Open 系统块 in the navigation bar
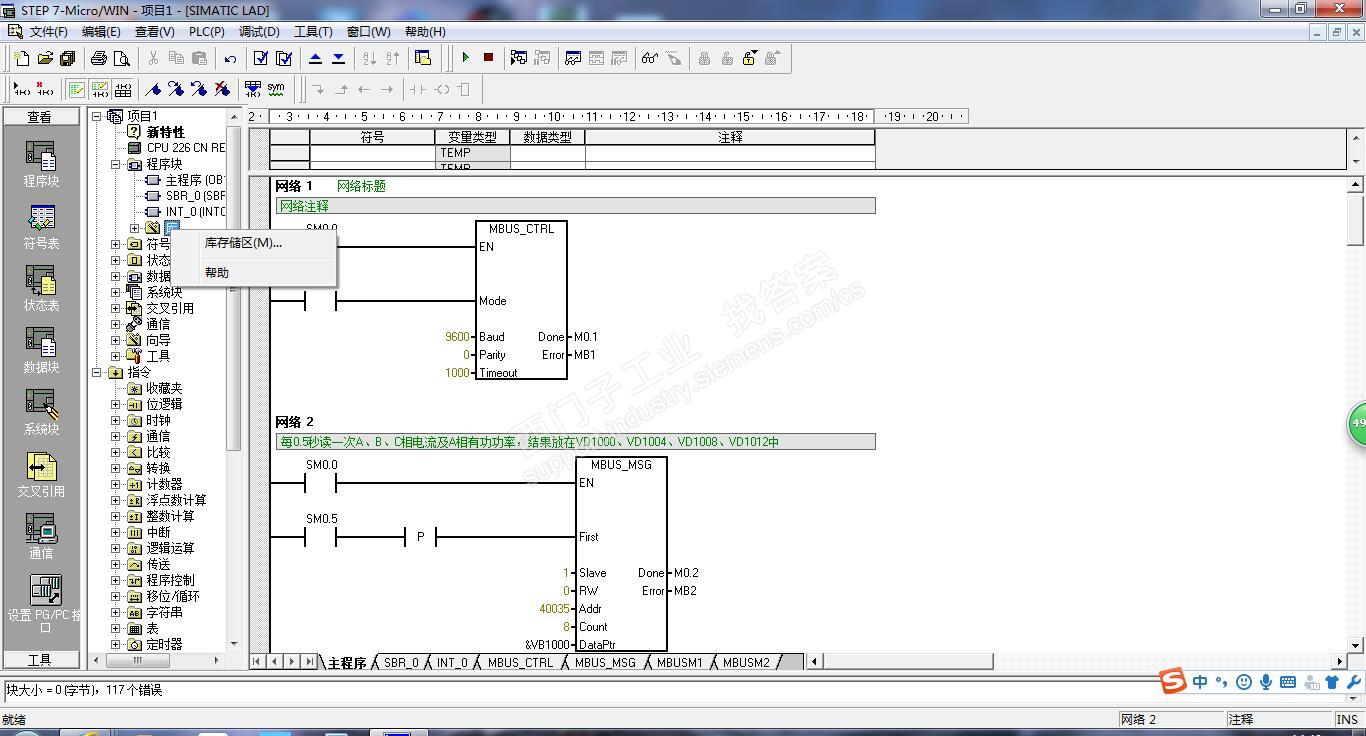 click(x=41, y=412)
